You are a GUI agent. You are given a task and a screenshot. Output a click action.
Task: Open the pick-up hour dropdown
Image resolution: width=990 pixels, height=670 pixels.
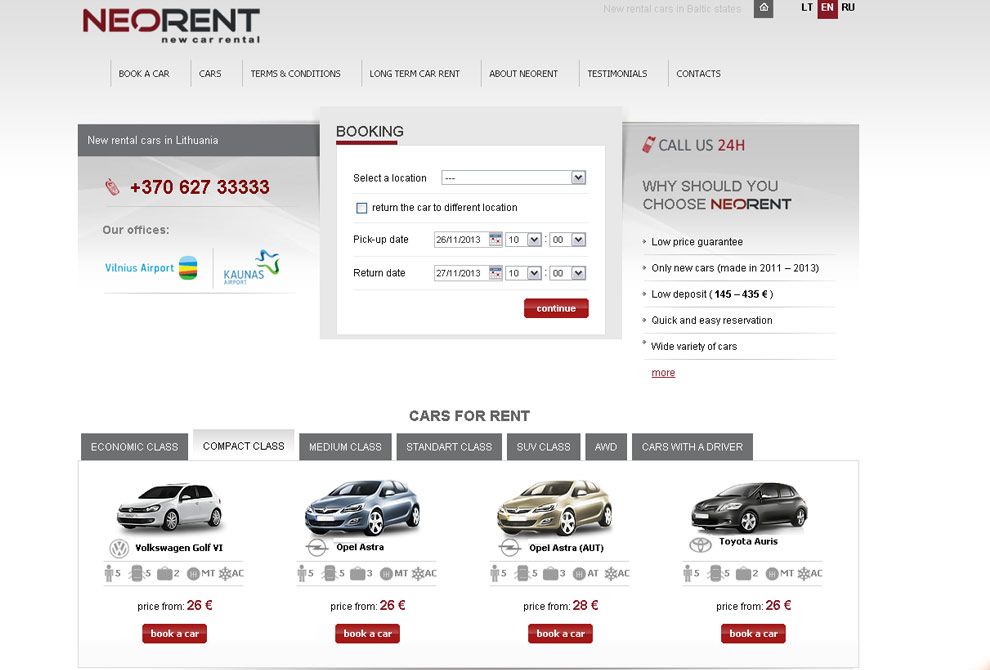(x=523, y=239)
